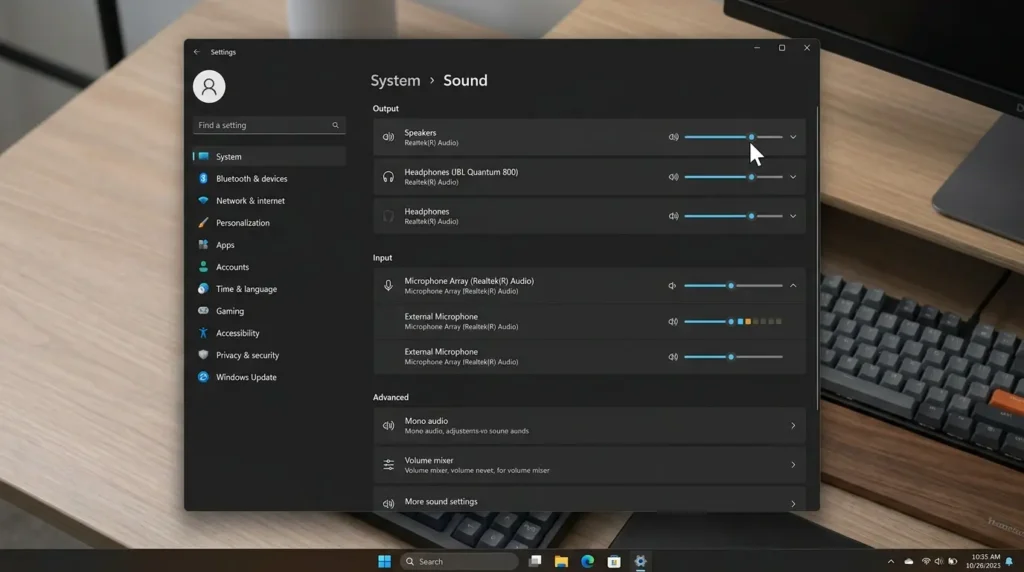Viewport: 1024px width, 572px height.
Task: Click the Settings gear on the taskbar
Action: click(641, 562)
